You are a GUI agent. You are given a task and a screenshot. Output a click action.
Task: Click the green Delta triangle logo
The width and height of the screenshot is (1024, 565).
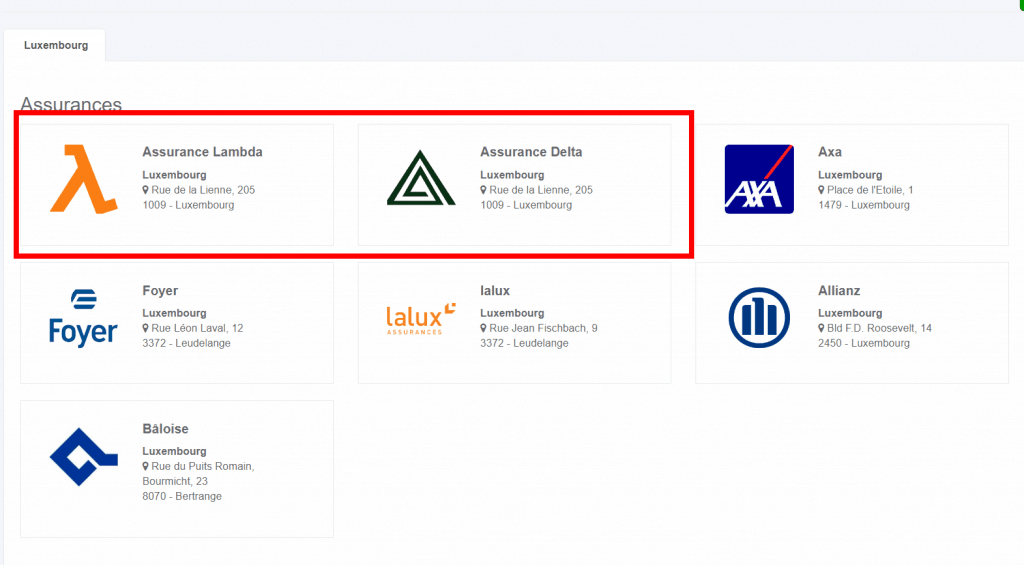tap(421, 178)
